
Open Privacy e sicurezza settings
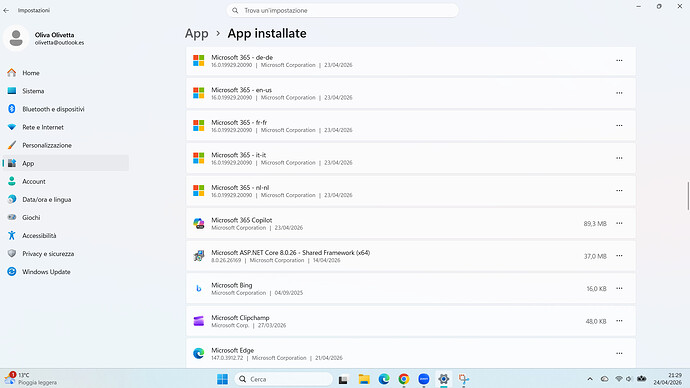click(x=66, y=253)
